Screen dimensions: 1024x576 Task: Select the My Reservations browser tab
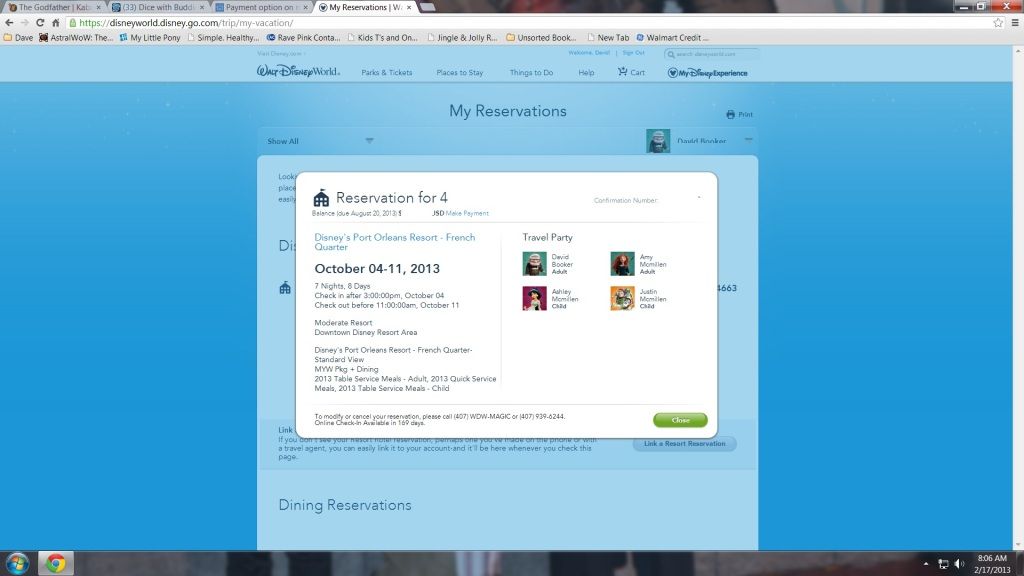[x=364, y=7]
